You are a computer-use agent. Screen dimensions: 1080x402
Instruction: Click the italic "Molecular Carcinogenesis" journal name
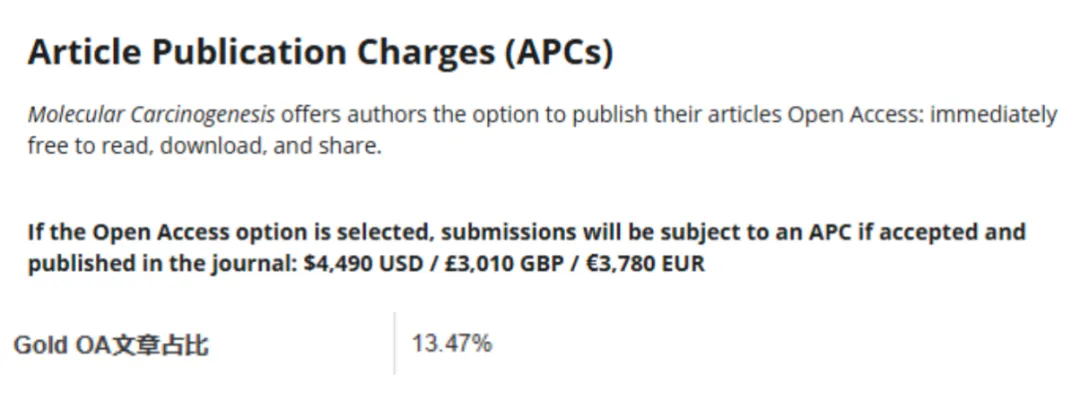pyautogui.click(x=151, y=114)
